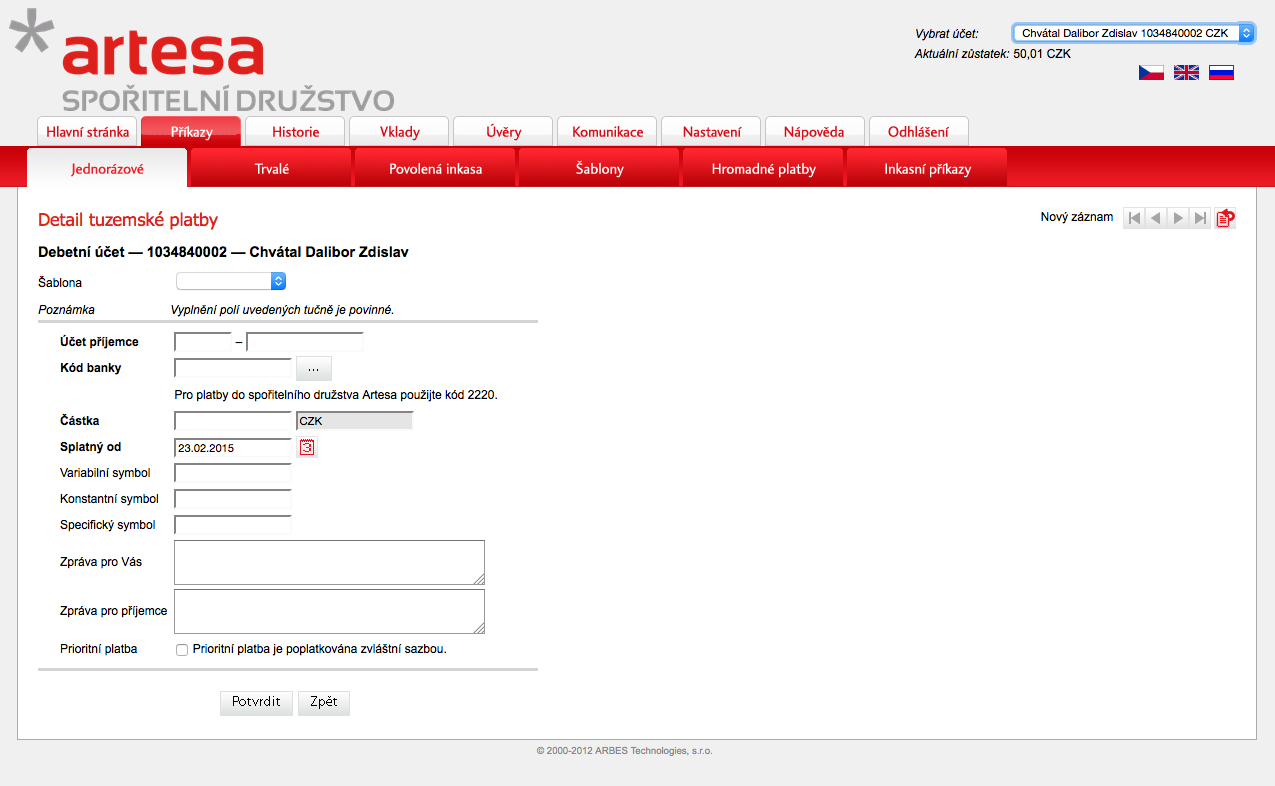The height and width of the screenshot is (786, 1275).
Task: Click the ARBES Technologies copyright text
Action: [x=624, y=750]
